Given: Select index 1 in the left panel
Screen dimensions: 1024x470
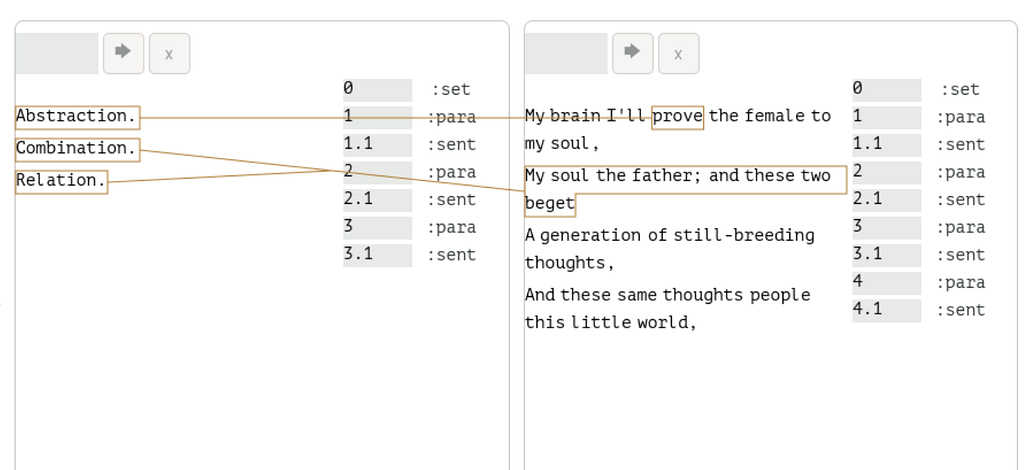Looking at the screenshot, I should tap(377, 118).
